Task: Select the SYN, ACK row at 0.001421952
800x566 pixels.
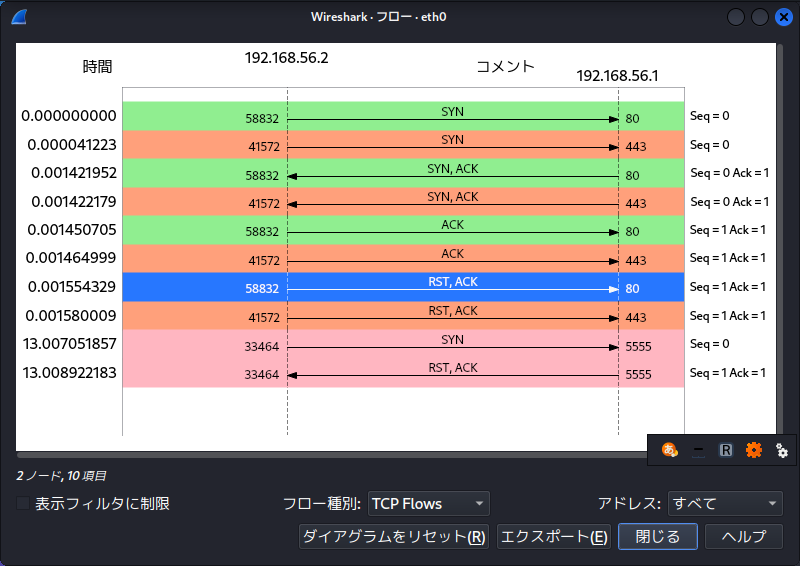Action: (x=403, y=173)
